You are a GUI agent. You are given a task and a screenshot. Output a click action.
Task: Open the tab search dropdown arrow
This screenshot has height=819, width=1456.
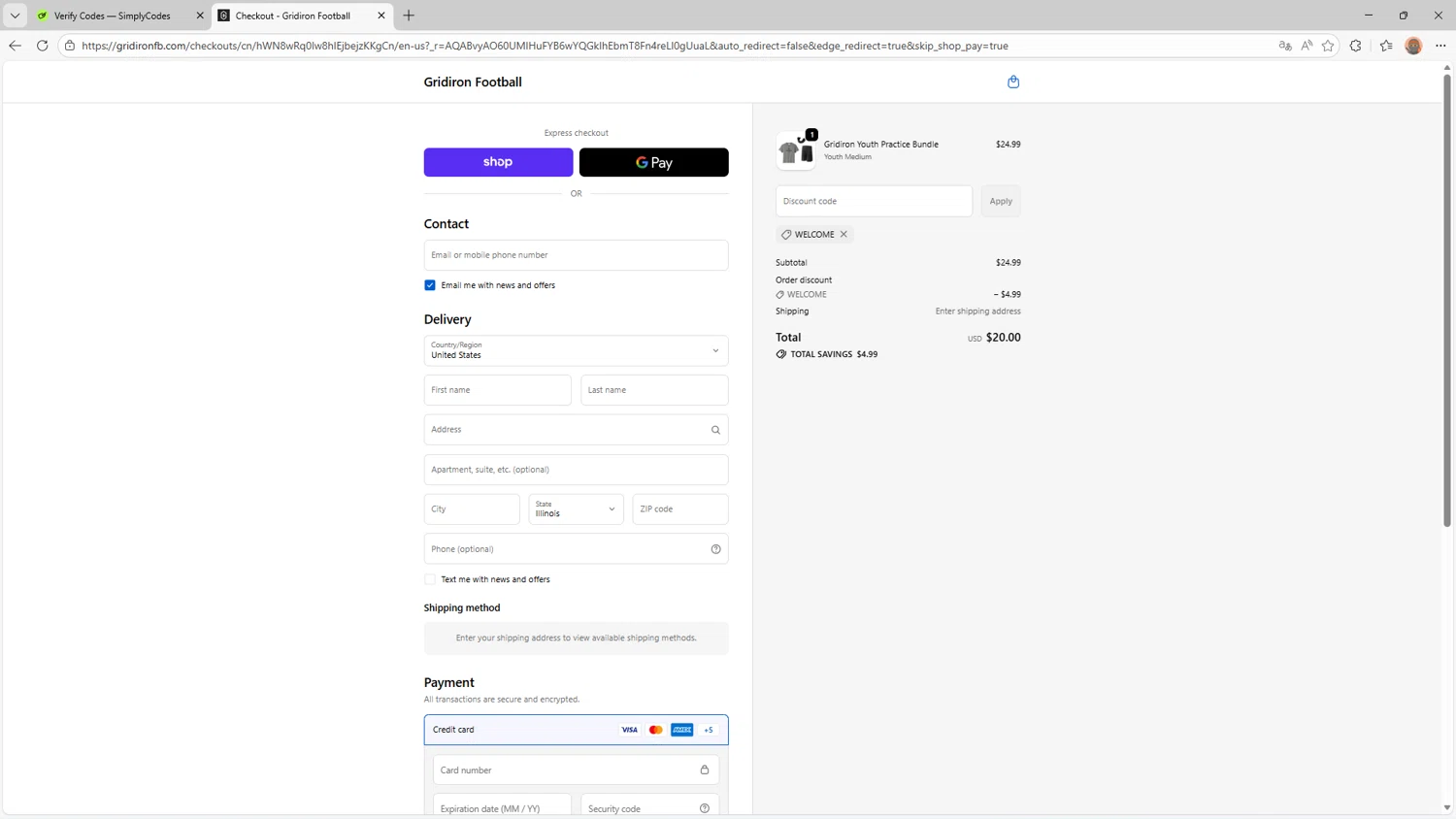[15, 16]
